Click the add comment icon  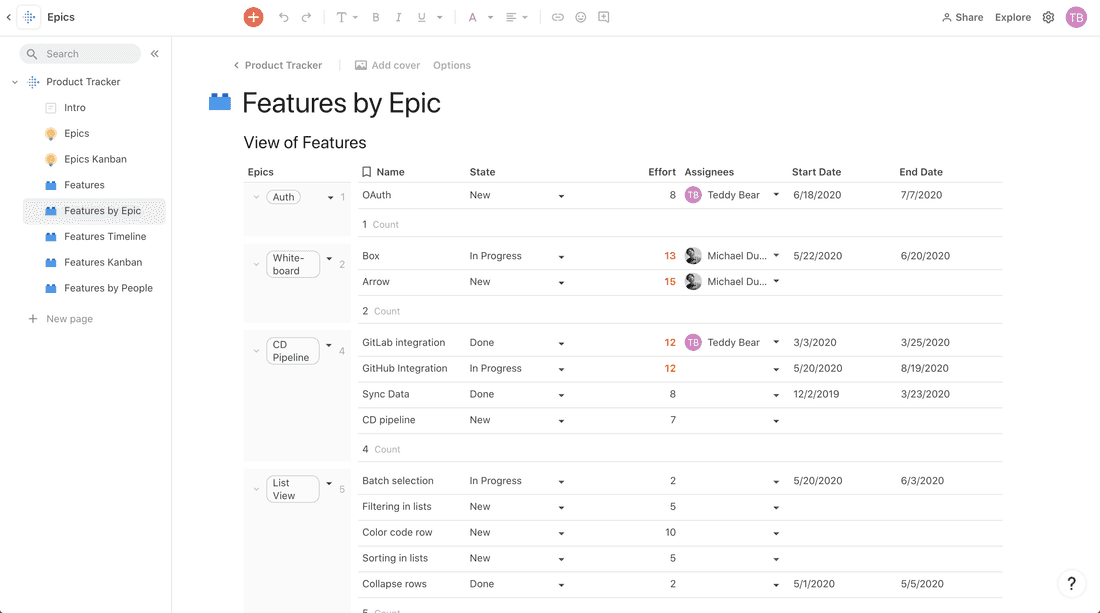pos(604,17)
